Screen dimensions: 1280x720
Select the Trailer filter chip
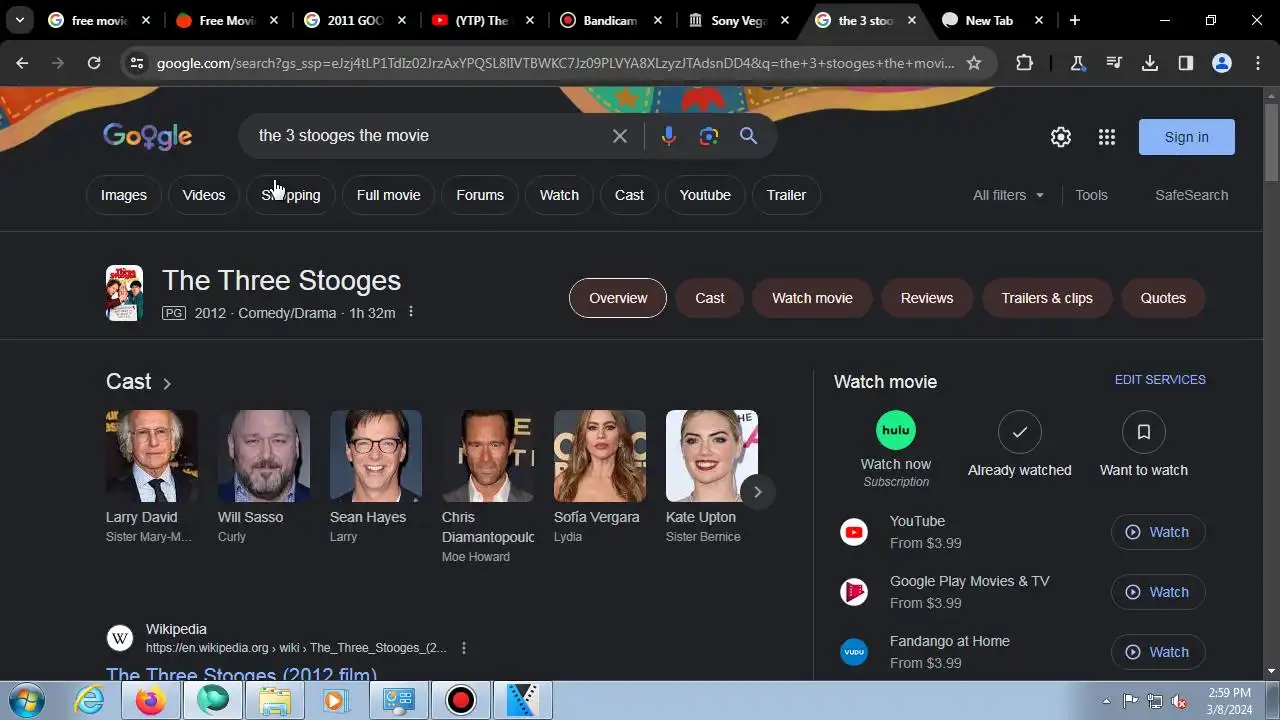tap(786, 195)
